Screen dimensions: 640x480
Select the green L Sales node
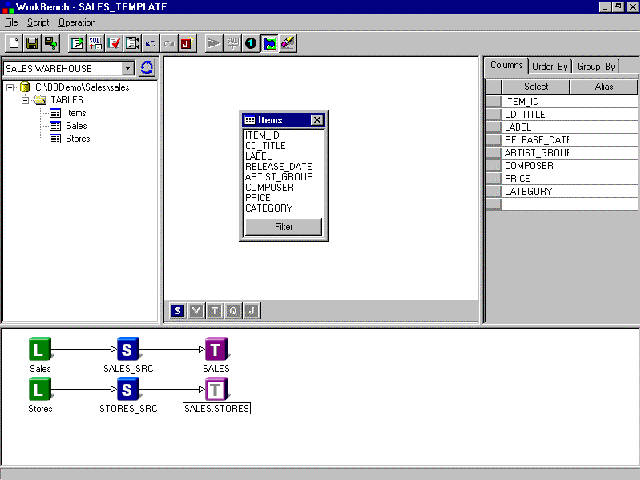pyautogui.click(x=38, y=349)
